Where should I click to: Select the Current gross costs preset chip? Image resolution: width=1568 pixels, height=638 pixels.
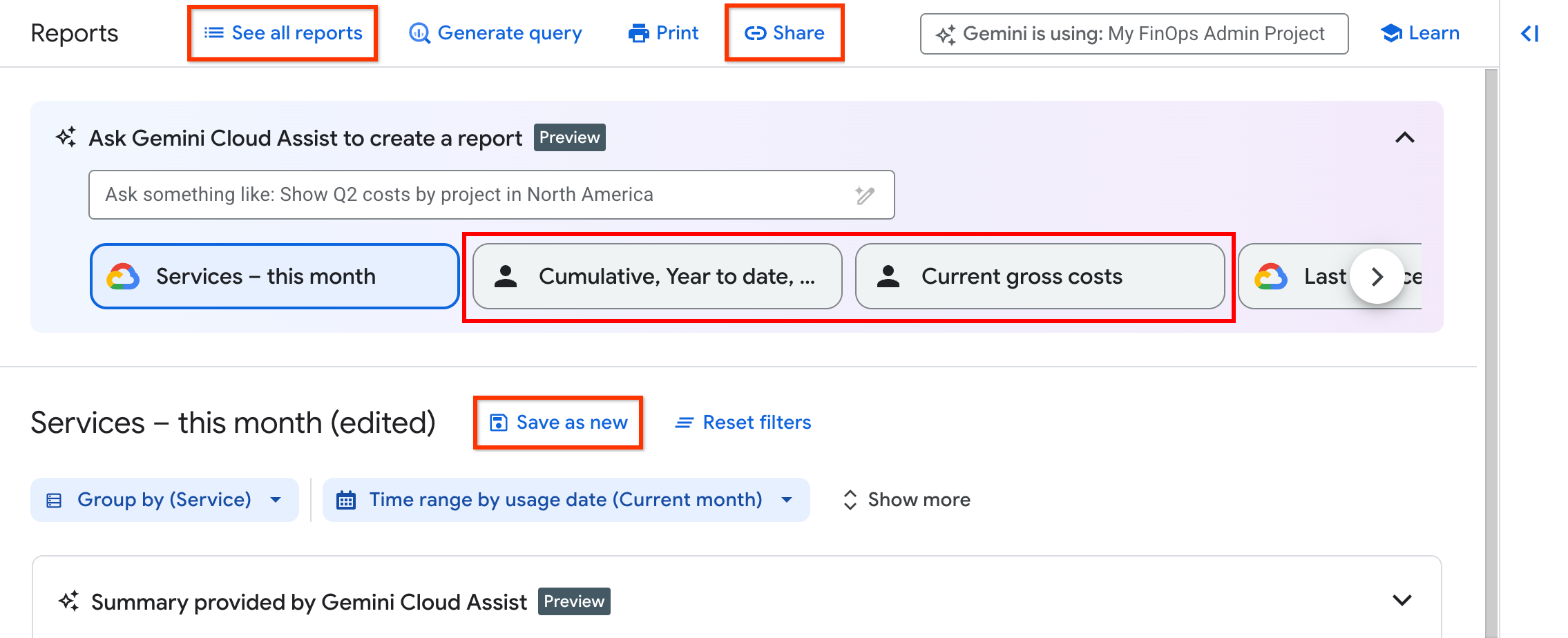pos(1041,276)
